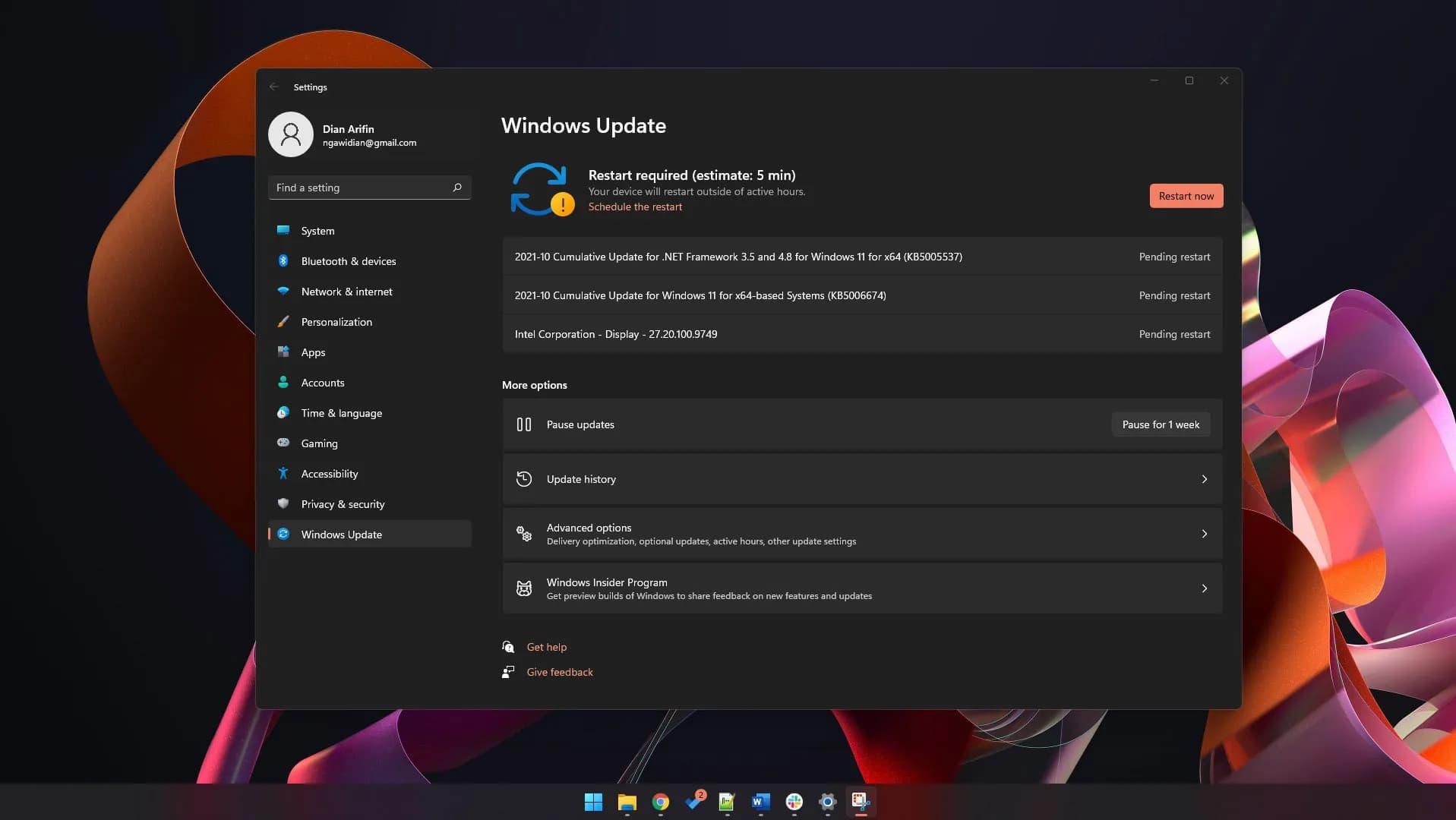This screenshot has width=1456, height=820.
Task: Click the Accessibility icon in sidebar
Action: pyautogui.click(x=283, y=474)
